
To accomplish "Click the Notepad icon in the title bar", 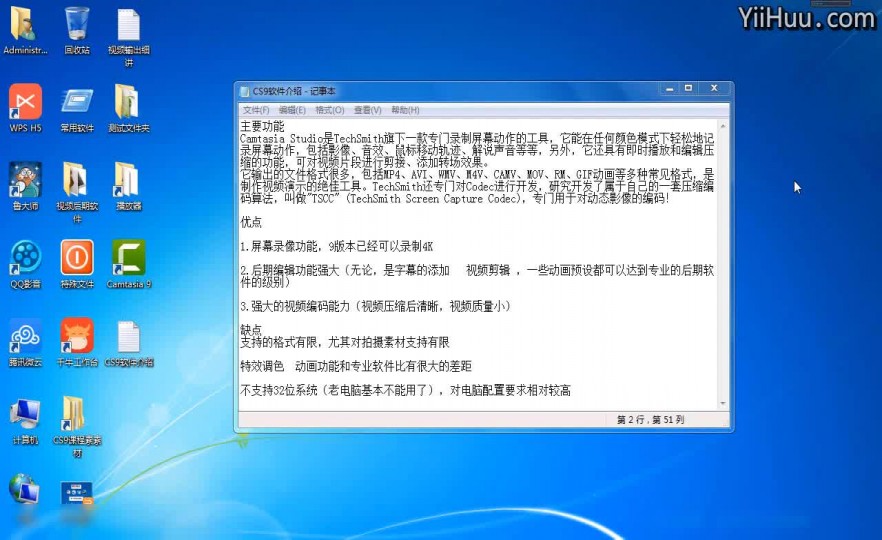I will coord(244,91).
